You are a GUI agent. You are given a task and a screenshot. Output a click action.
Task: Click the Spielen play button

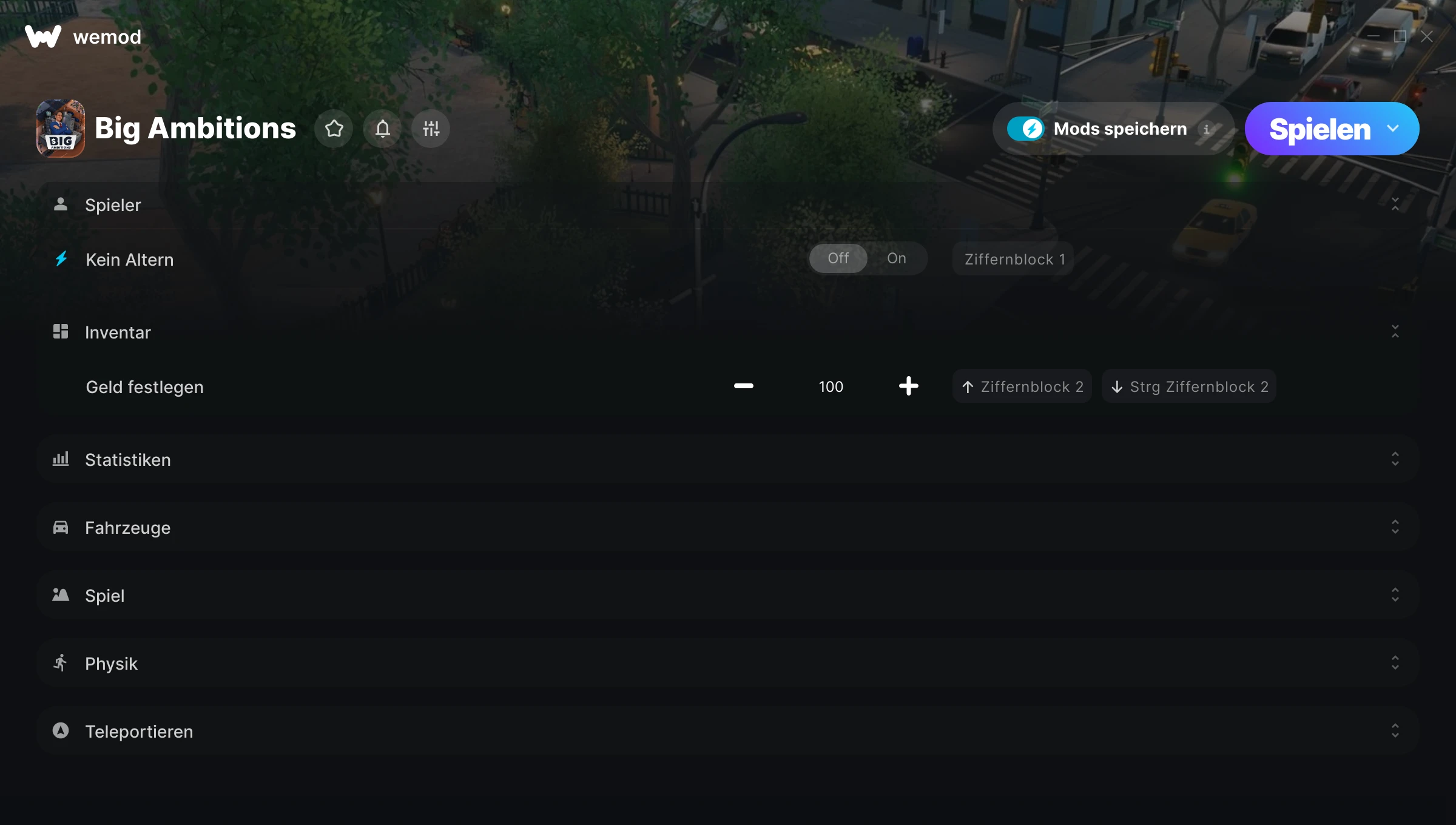pyautogui.click(x=1319, y=129)
